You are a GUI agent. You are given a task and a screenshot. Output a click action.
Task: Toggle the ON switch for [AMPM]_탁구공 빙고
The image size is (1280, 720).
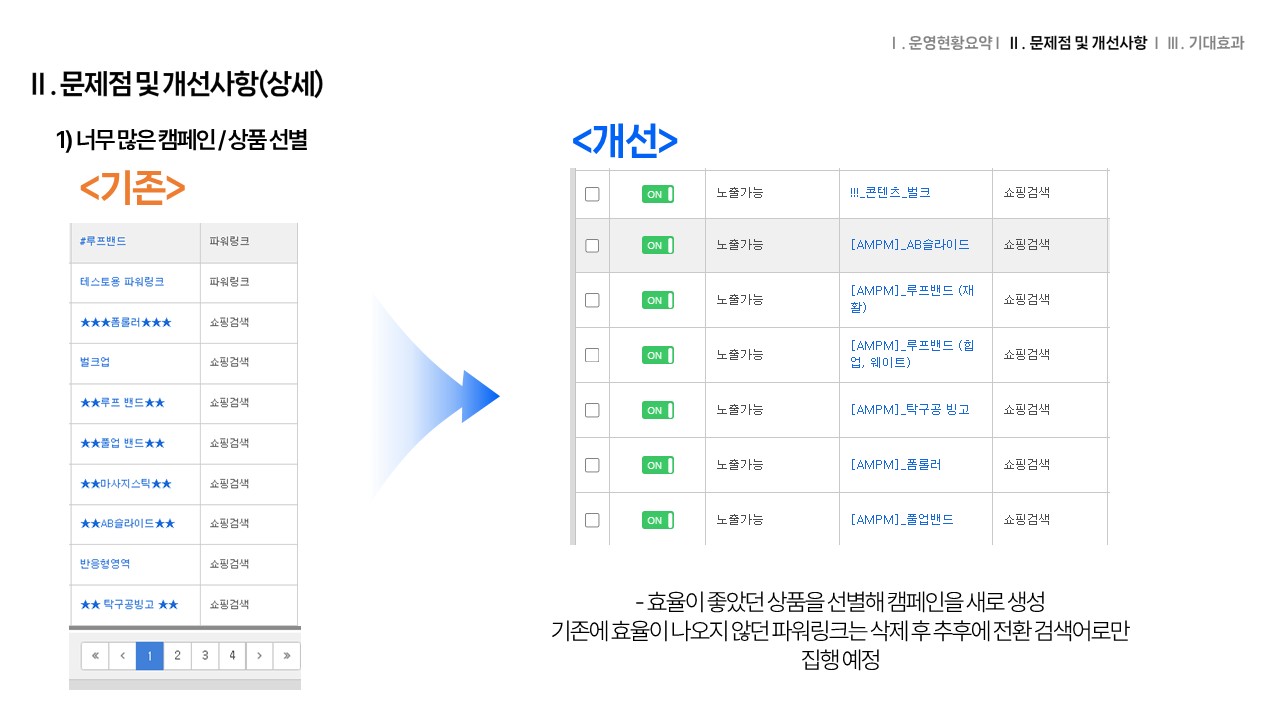pyautogui.click(x=657, y=410)
